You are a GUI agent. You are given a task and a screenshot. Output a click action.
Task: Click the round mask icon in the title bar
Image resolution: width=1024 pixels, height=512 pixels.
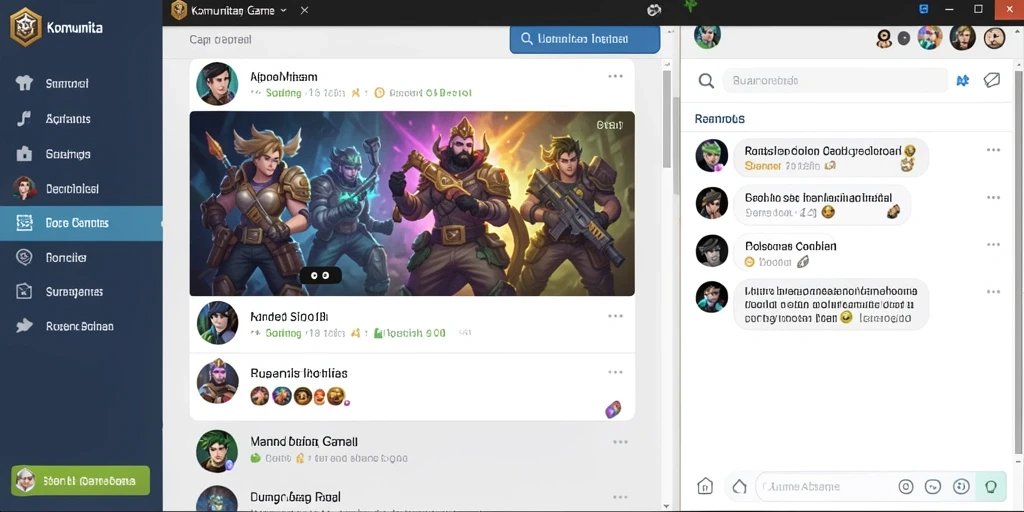654,10
